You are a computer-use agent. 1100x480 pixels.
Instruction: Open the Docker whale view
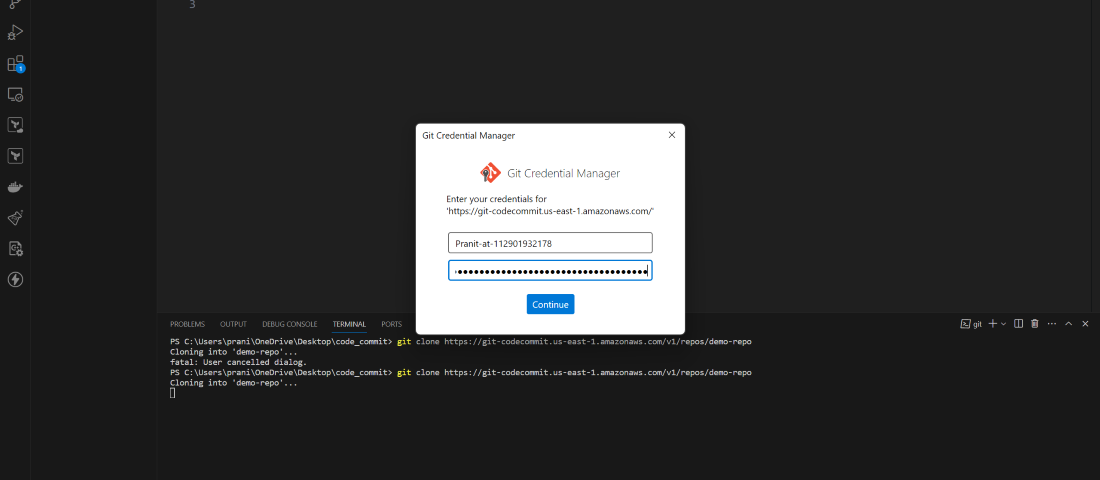(x=15, y=187)
